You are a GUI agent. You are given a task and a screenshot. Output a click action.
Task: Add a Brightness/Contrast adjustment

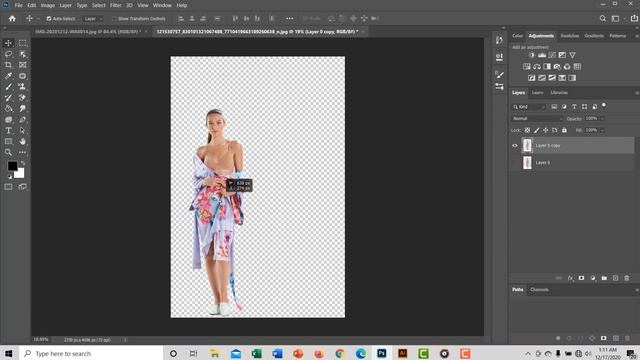(531, 55)
